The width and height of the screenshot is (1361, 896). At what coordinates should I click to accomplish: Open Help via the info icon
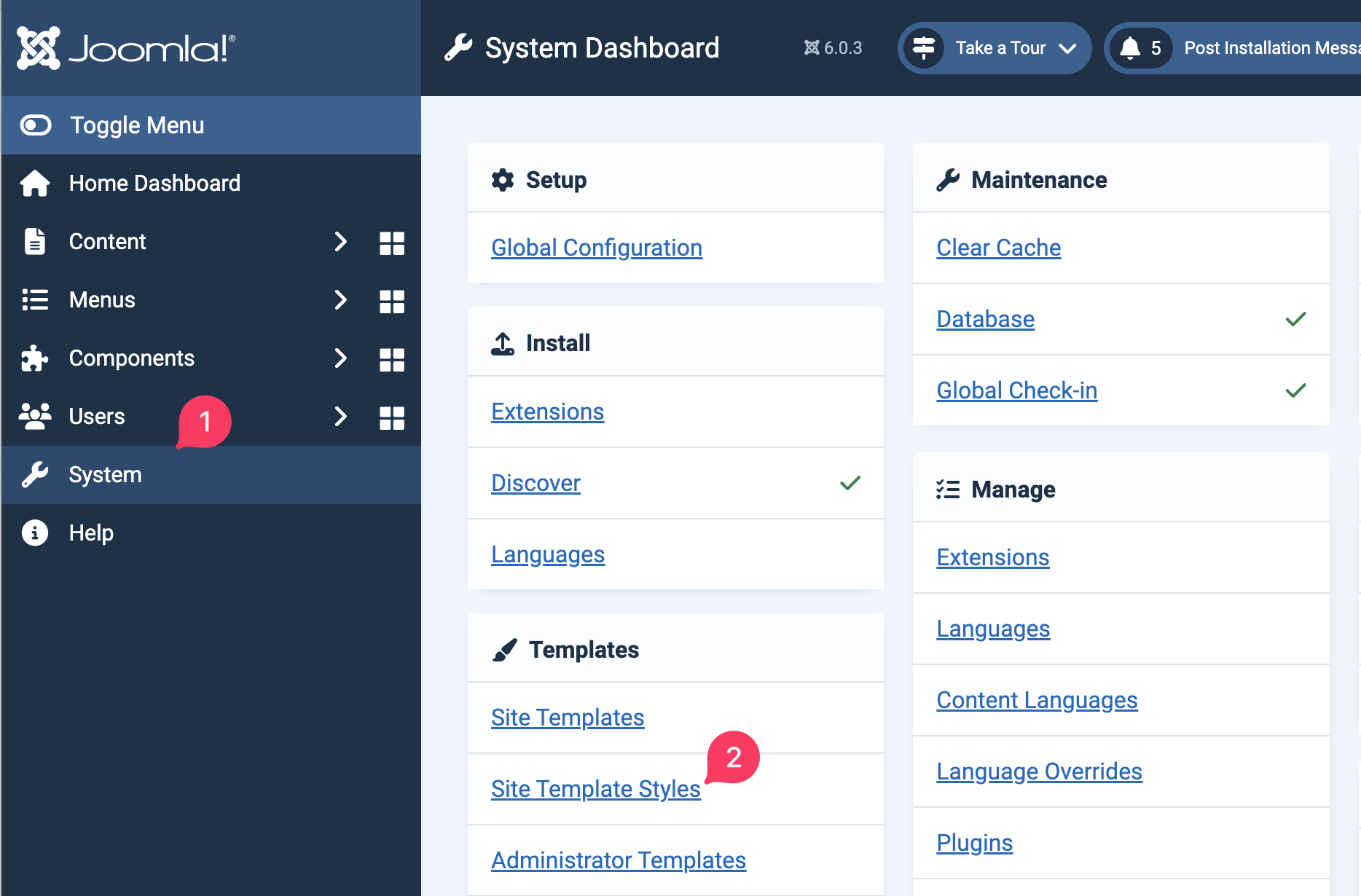34,533
